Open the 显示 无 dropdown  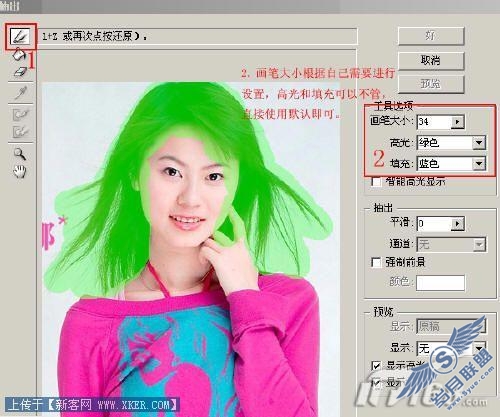452,348
